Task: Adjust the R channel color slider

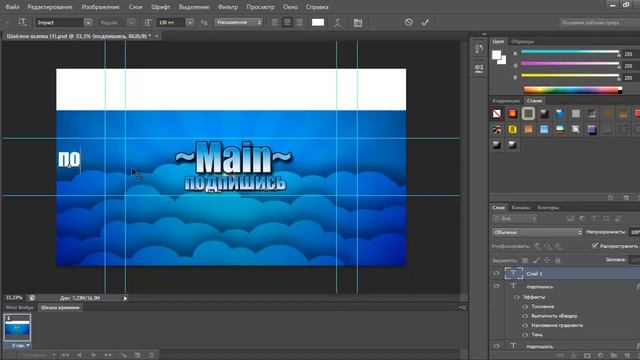Action: coord(570,52)
